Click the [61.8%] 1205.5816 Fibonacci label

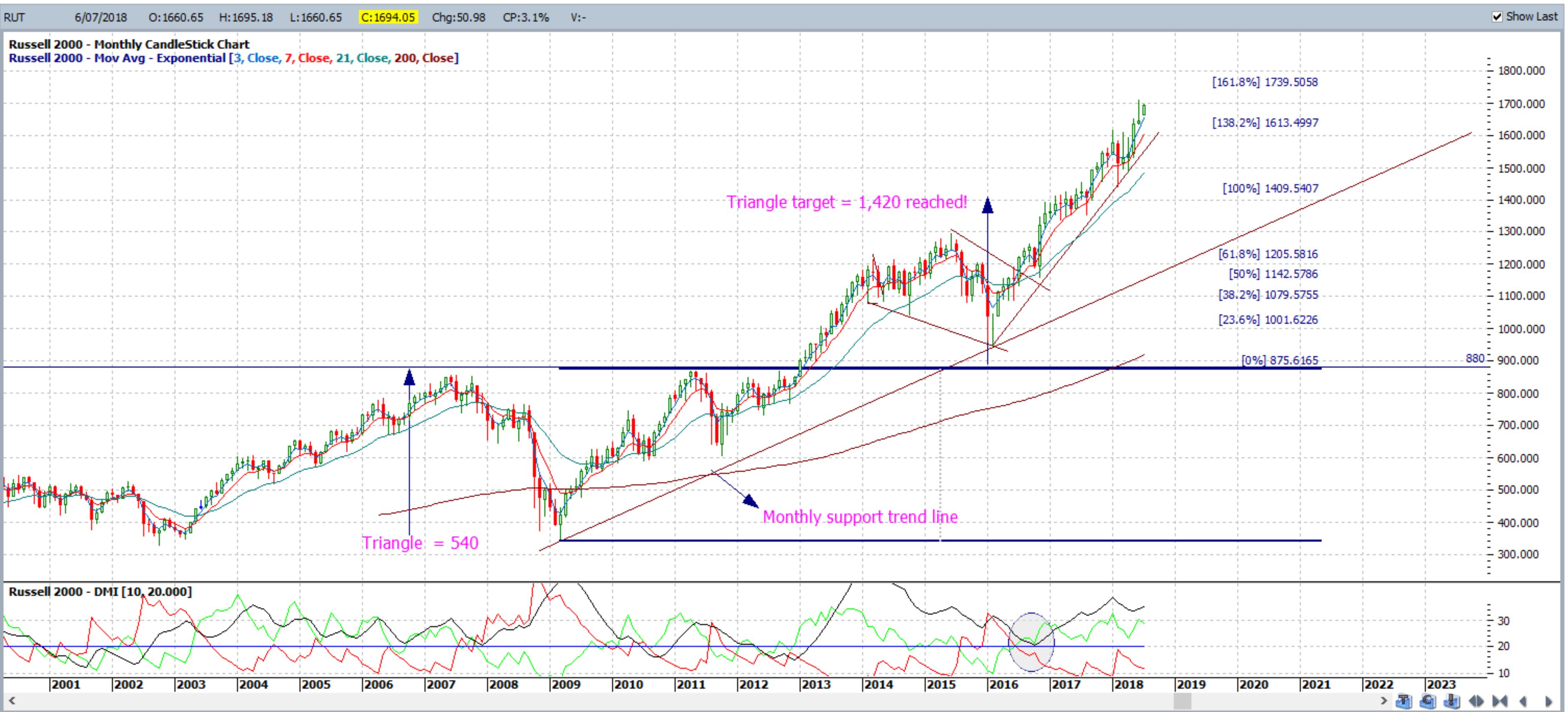click(x=1268, y=254)
